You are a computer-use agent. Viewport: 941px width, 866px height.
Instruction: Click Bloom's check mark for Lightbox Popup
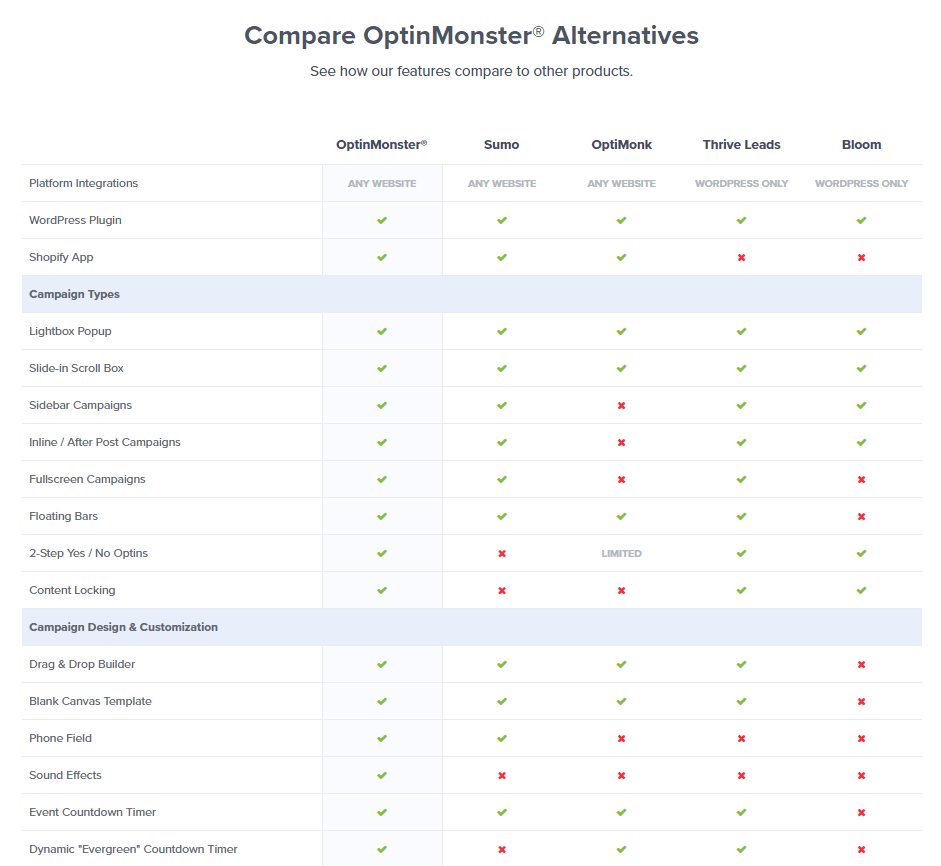(x=861, y=331)
